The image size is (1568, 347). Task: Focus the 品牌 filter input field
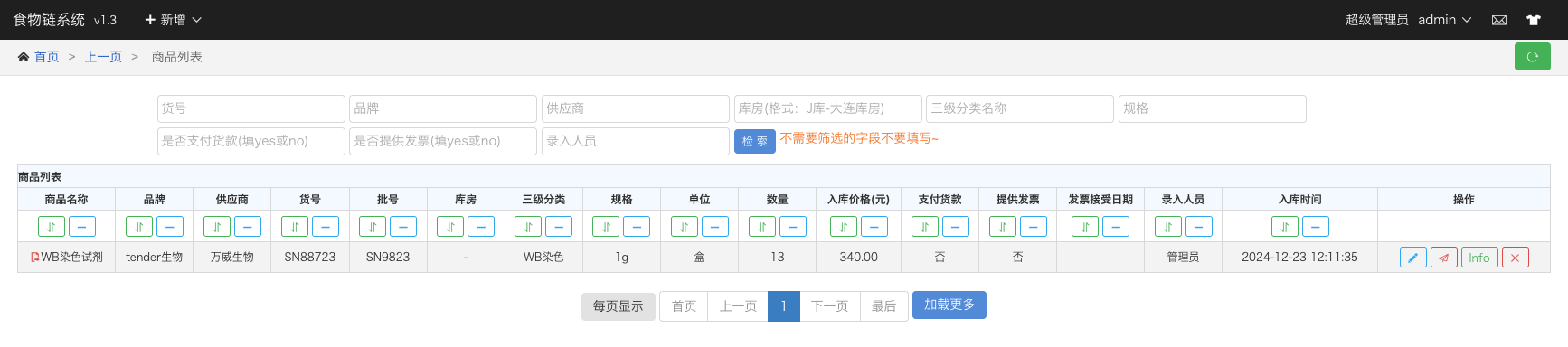point(443,108)
